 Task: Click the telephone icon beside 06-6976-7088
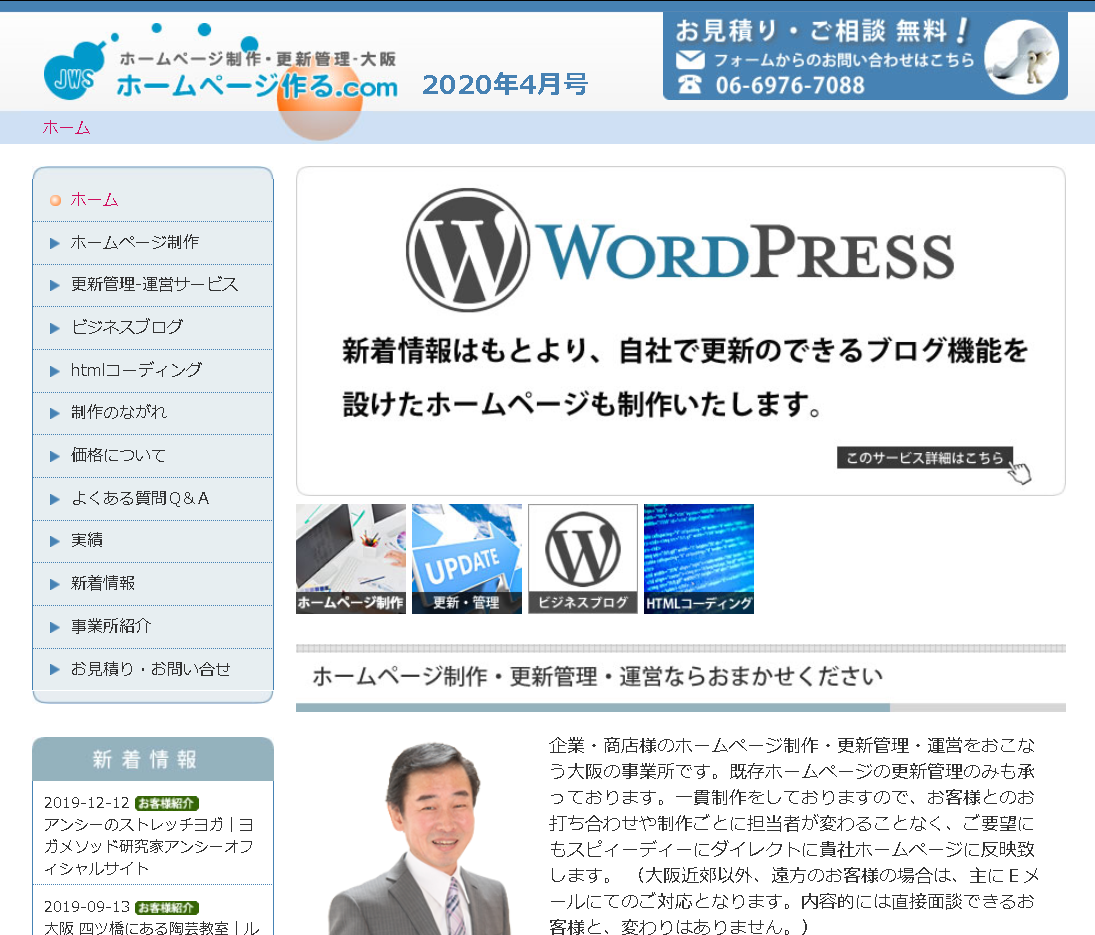point(689,84)
